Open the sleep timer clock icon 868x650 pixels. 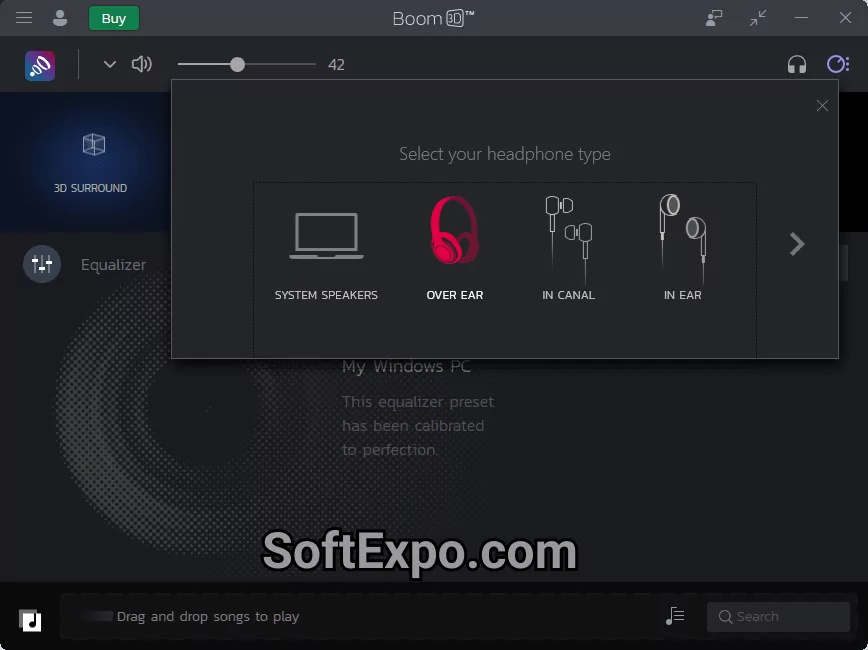click(x=838, y=64)
